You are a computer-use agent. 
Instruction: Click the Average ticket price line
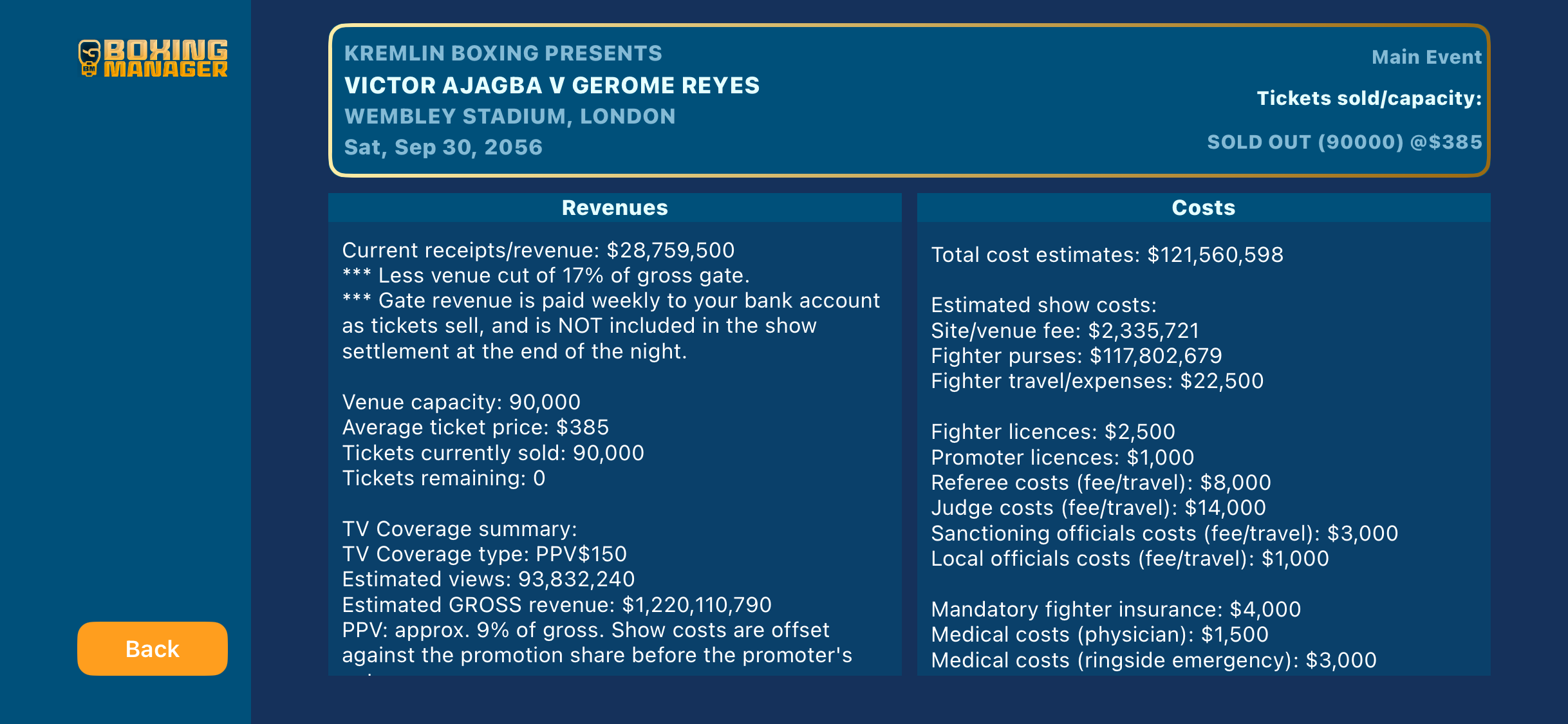(x=476, y=427)
